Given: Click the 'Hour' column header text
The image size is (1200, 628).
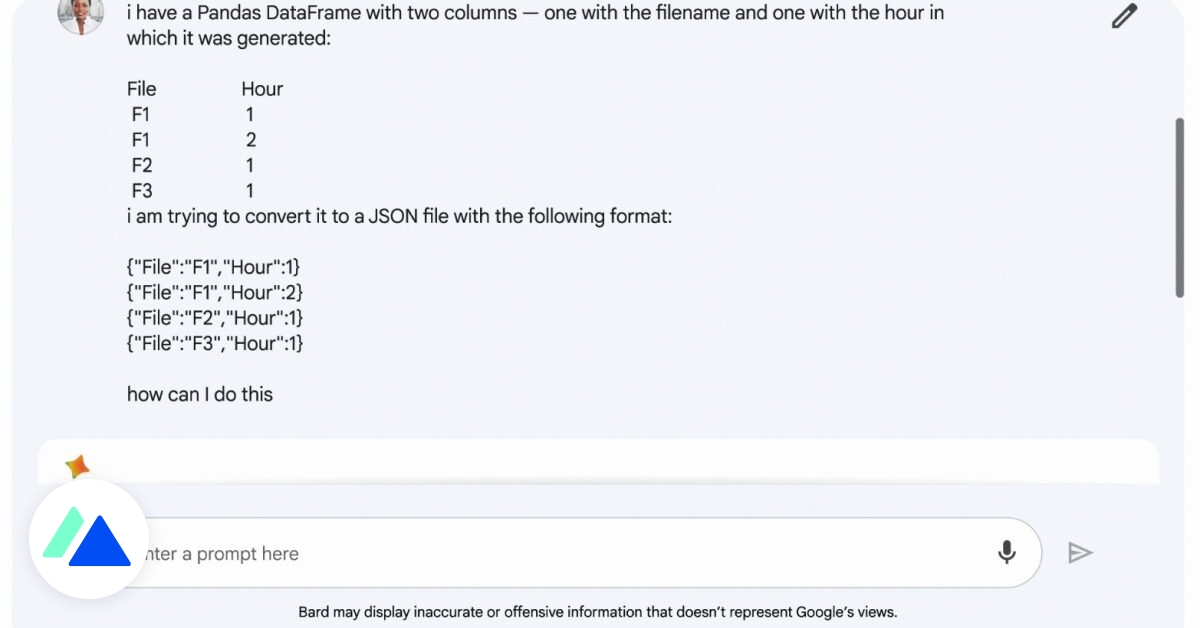Looking at the screenshot, I should pos(262,89).
